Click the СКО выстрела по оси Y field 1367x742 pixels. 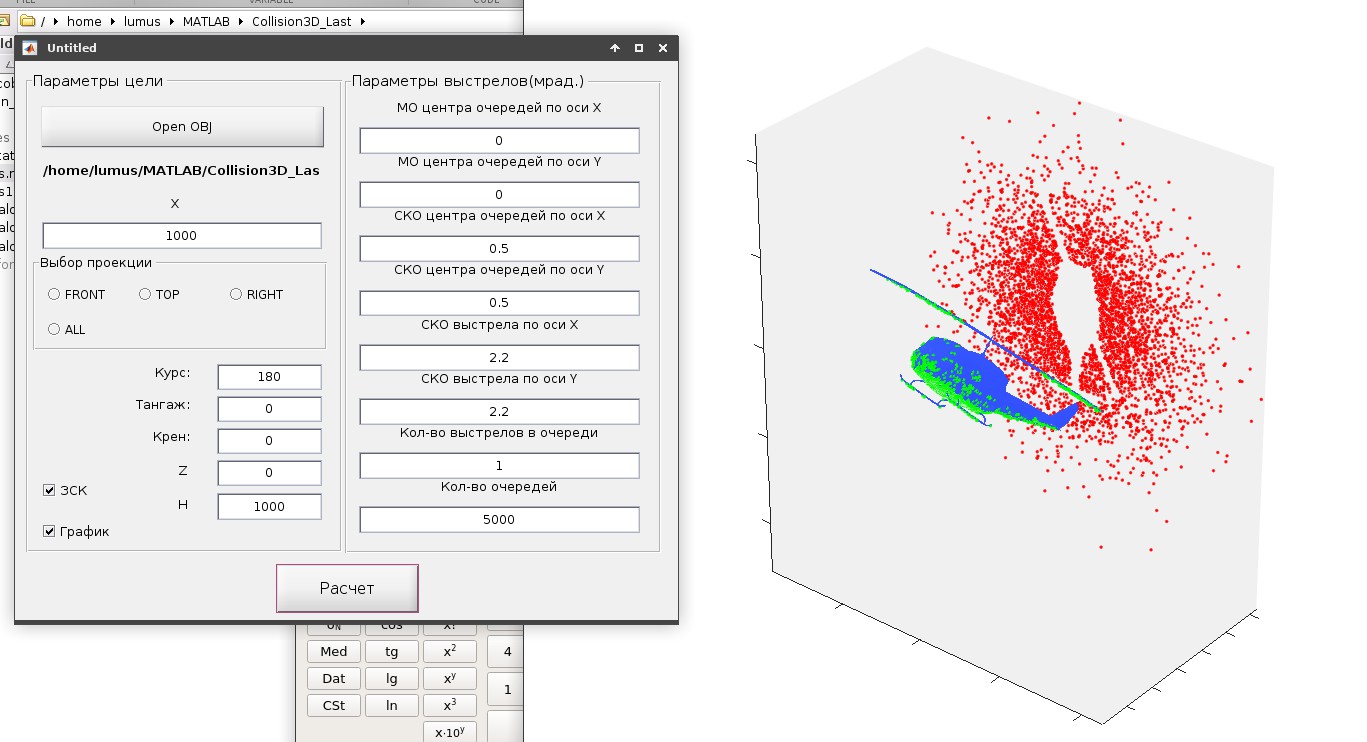[499, 412]
